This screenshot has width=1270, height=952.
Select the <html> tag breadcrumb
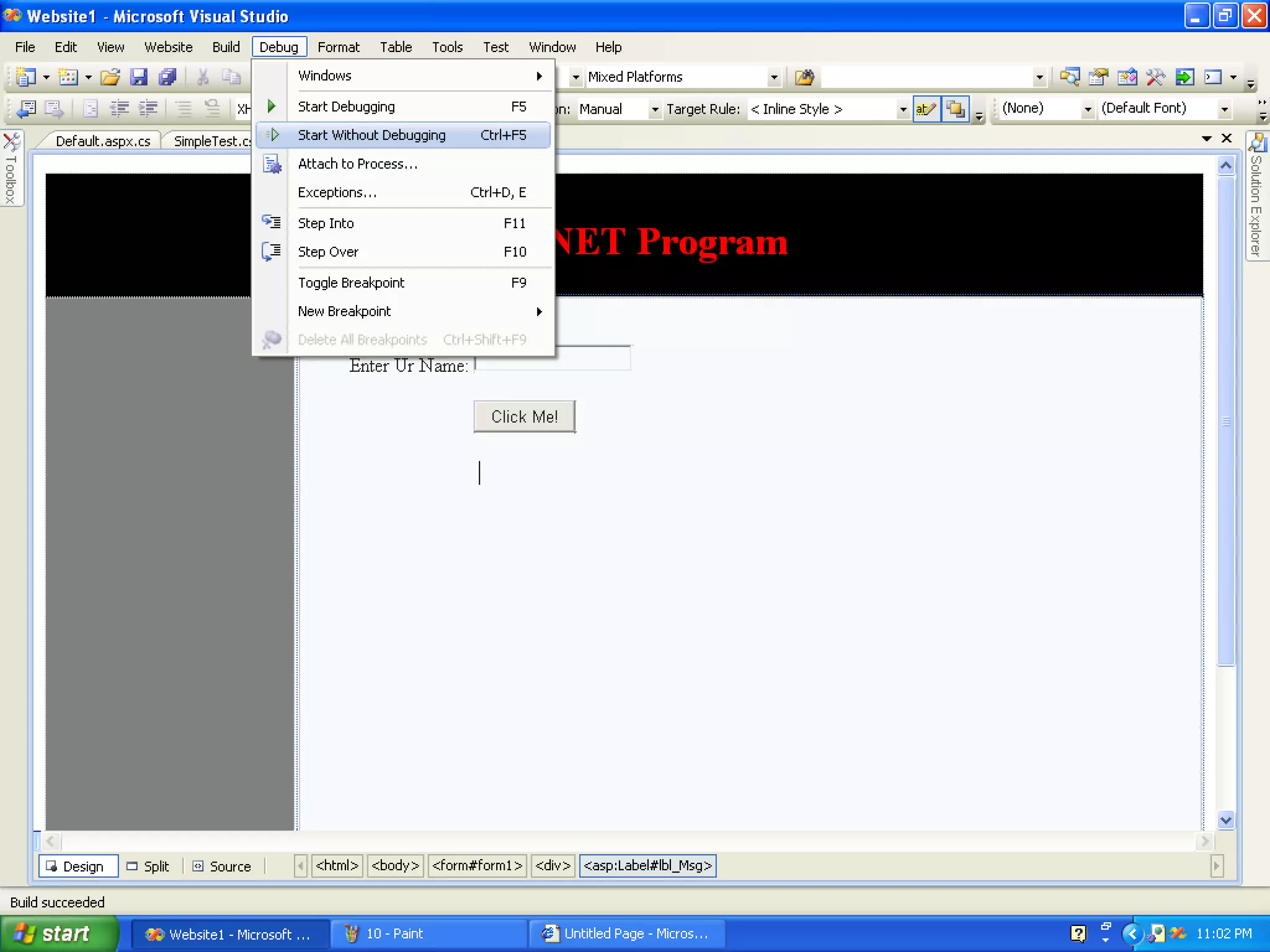click(337, 865)
